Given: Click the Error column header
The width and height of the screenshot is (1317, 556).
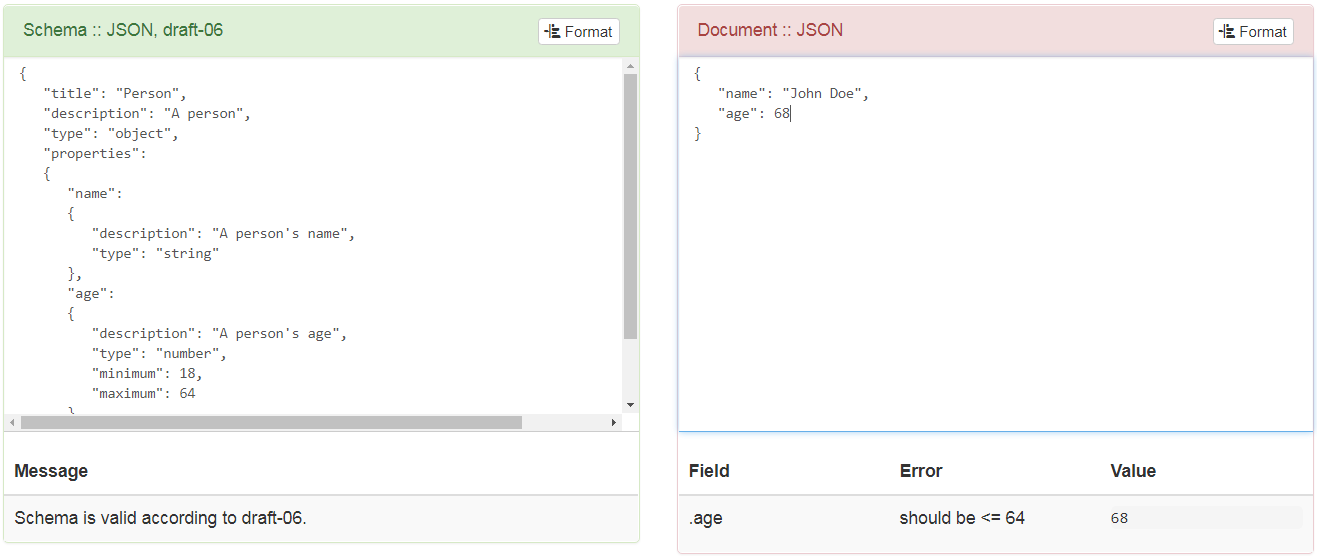Looking at the screenshot, I should pyautogui.click(x=921, y=471).
